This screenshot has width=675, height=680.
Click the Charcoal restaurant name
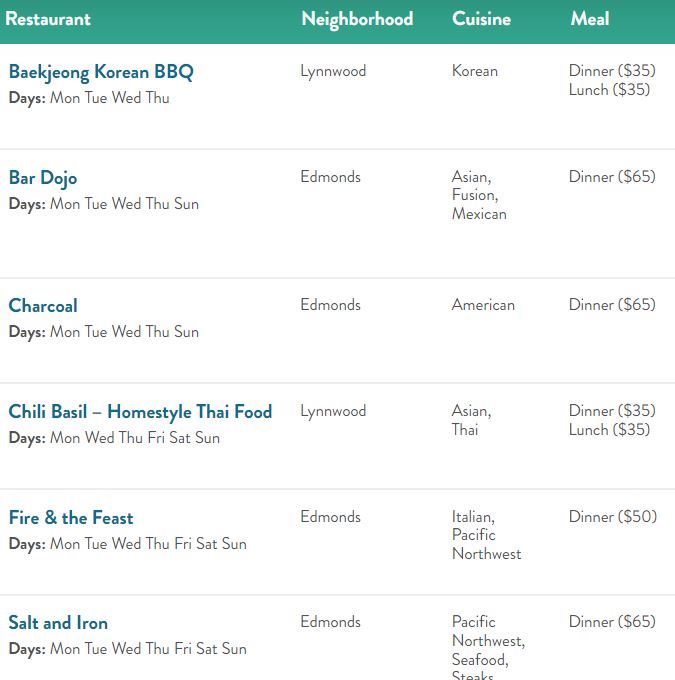tap(43, 305)
